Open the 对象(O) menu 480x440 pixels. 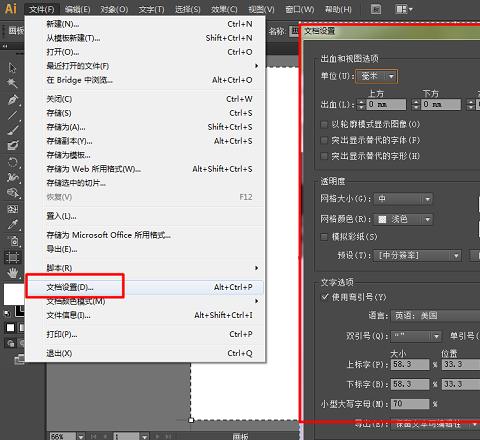tap(114, 9)
